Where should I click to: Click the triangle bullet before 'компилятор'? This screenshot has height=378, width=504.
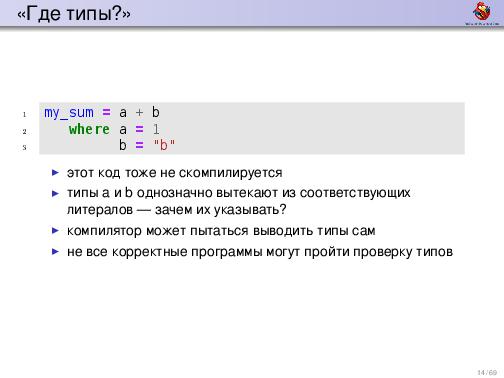pyautogui.click(x=56, y=231)
